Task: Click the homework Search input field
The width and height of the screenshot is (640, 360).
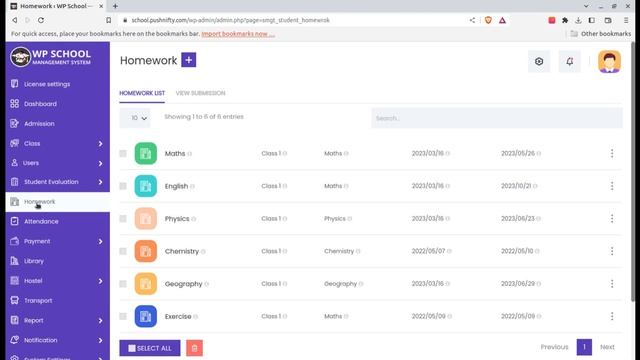Action: [x=497, y=118]
